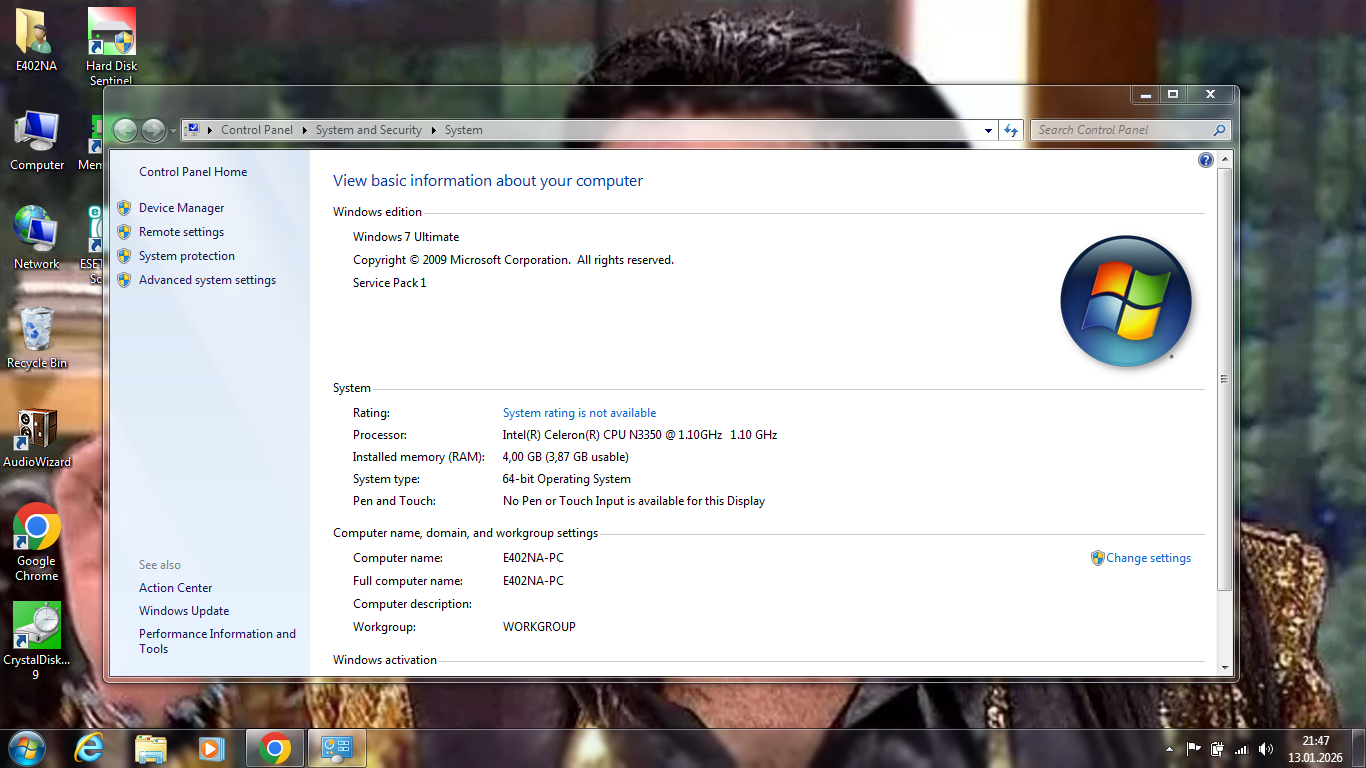1366x768 pixels.
Task: Click the shield icon beside System protection
Action: [x=124, y=256]
